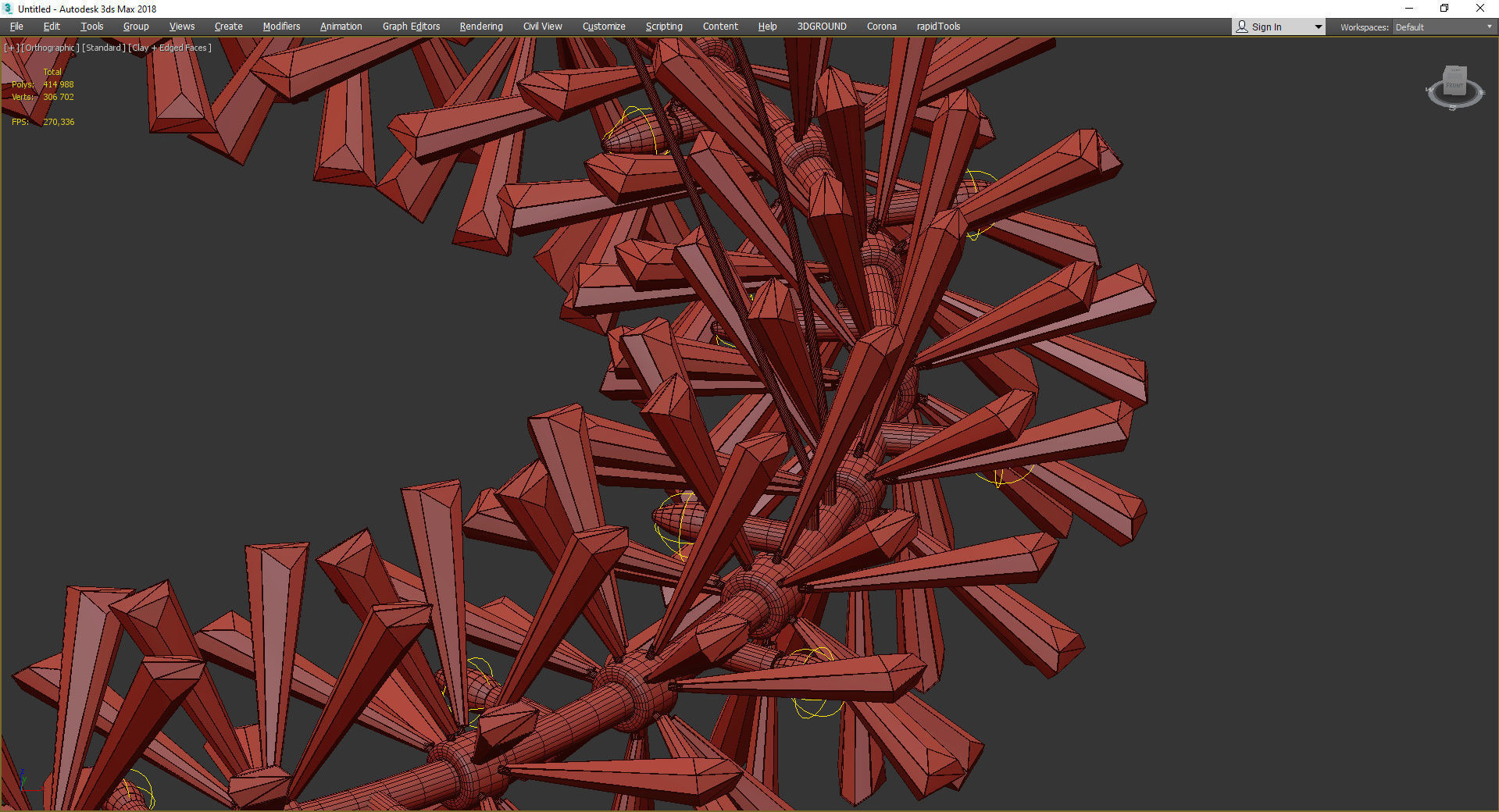Open the Group menu
This screenshot has height=812, width=1499.
[x=136, y=27]
